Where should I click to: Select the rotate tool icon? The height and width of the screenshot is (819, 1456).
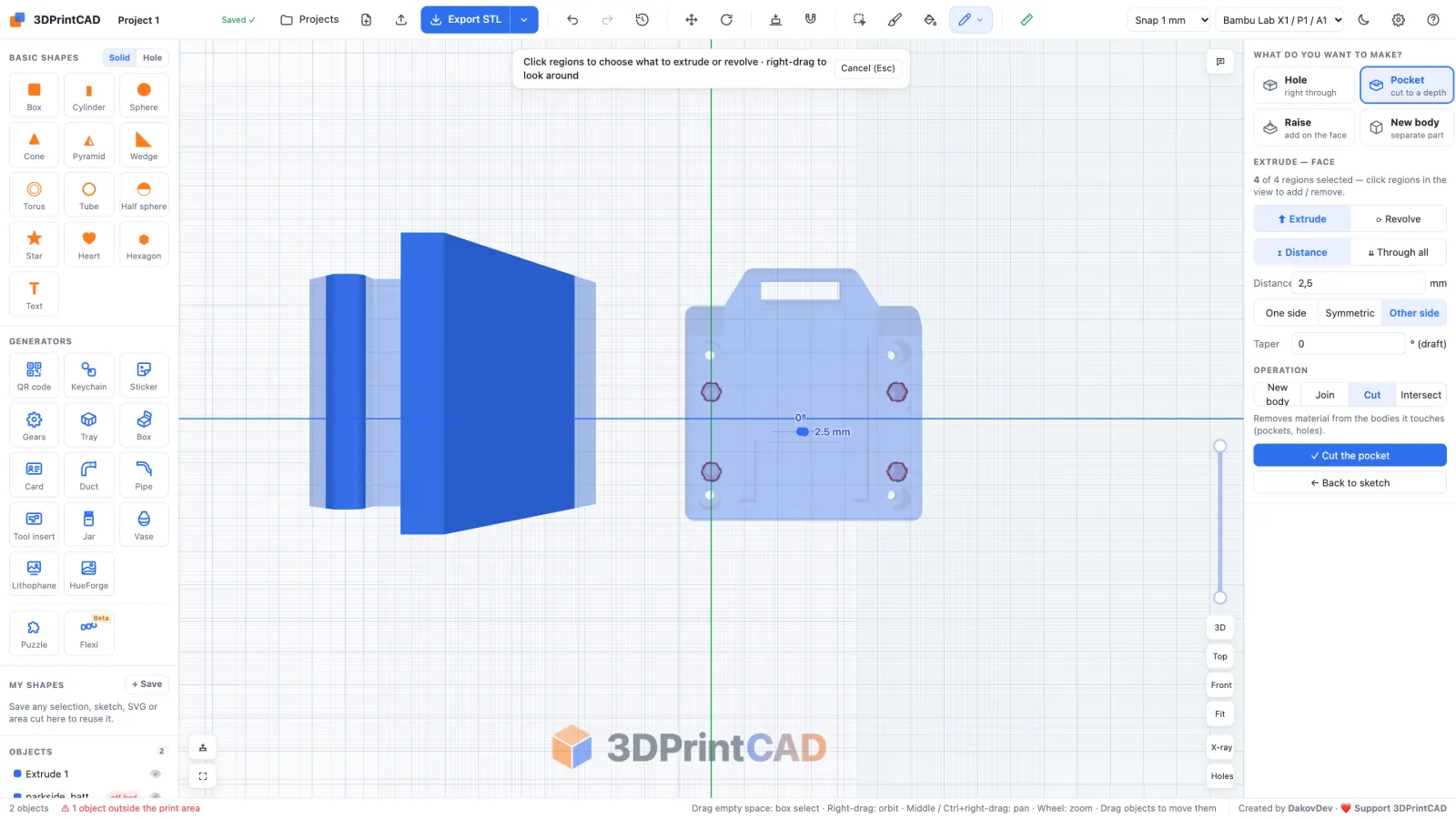[726, 19]
